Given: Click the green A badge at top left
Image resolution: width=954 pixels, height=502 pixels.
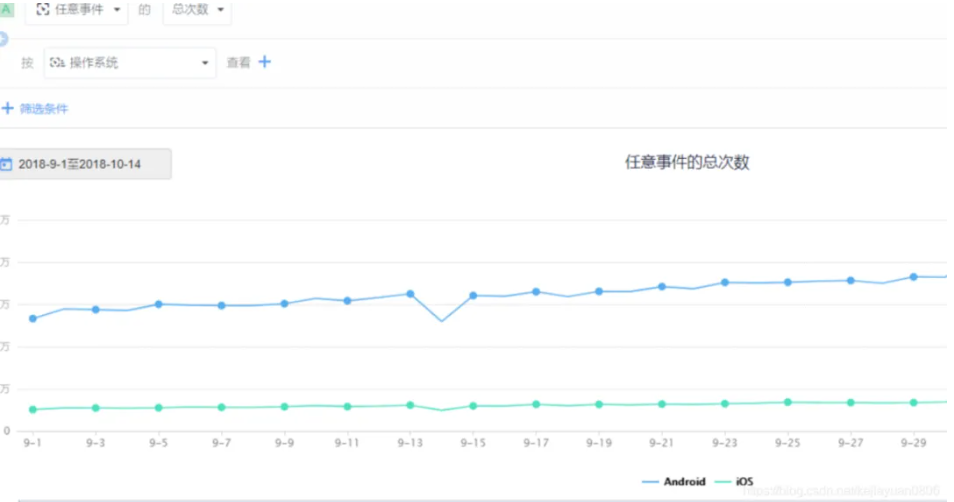Looking at the screenshot, I should [x=7, y=8].
